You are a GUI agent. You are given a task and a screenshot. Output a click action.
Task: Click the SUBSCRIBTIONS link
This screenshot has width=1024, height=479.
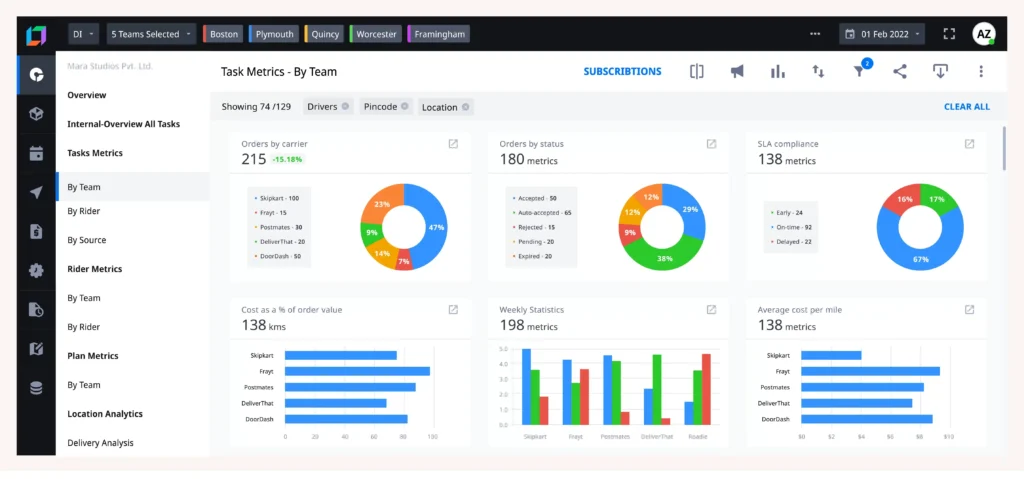[x=622, y=72]
